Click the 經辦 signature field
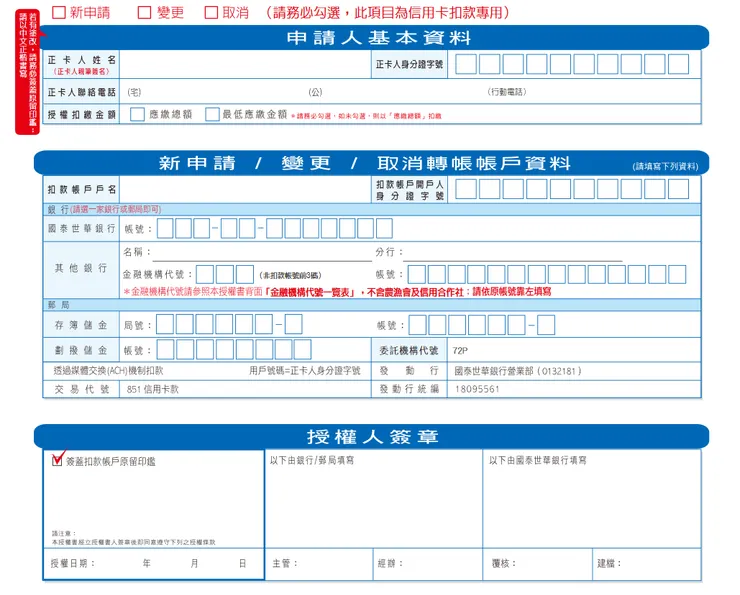The height and width of the screenshot is (595, 740). click(428, 564)
